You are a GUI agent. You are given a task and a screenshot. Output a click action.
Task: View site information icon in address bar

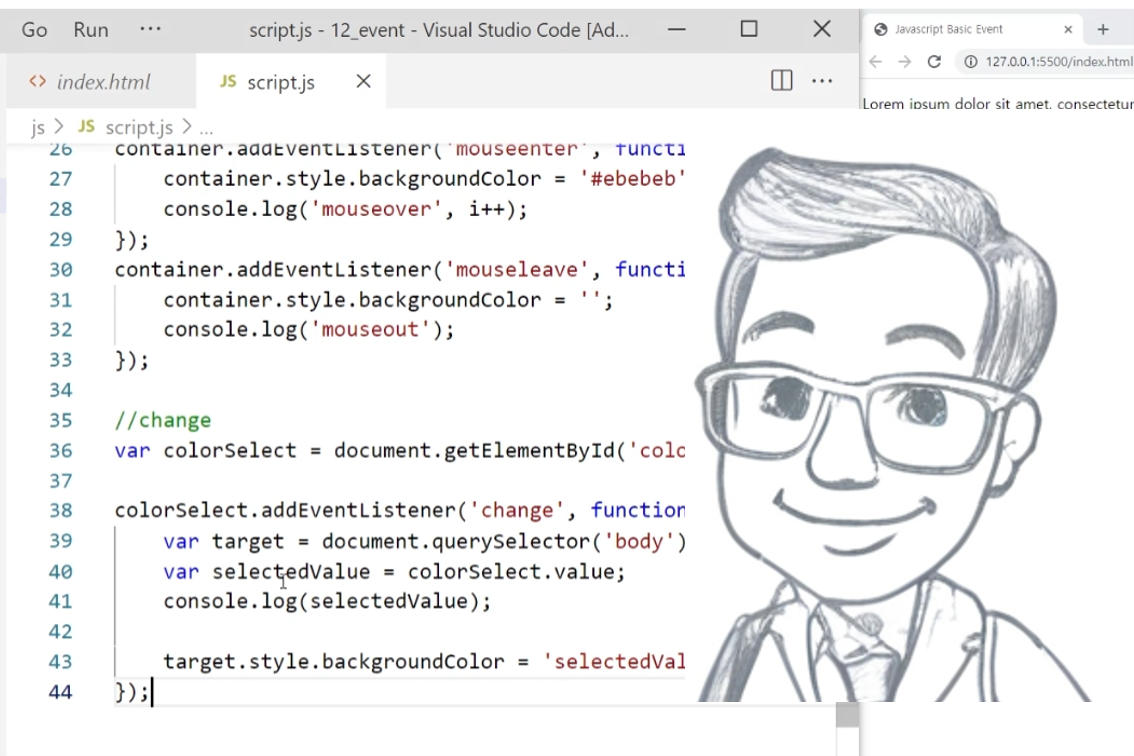[x=969, y=62]
